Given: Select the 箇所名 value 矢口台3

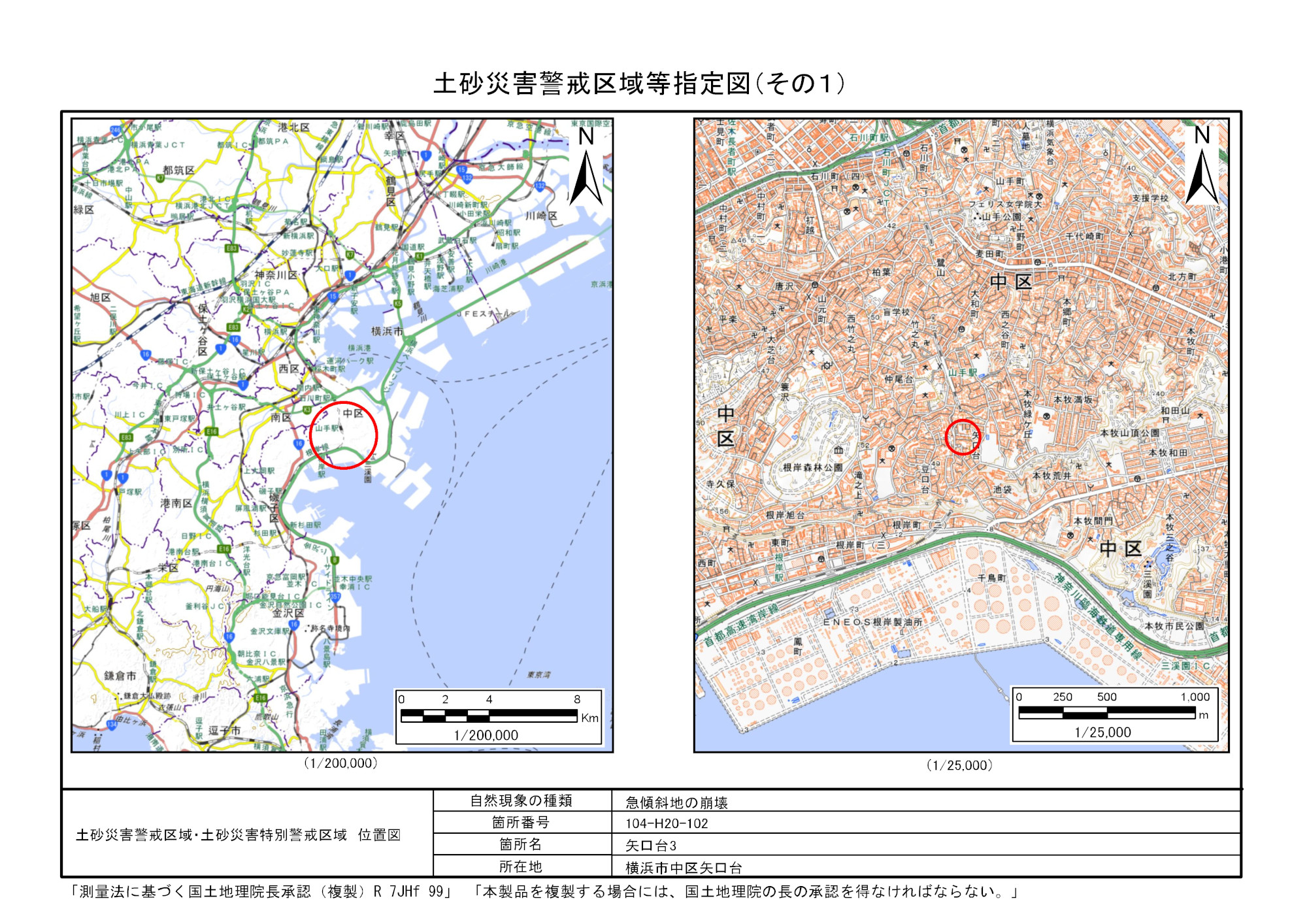Looking at the screenshot, I should [651, 846].
